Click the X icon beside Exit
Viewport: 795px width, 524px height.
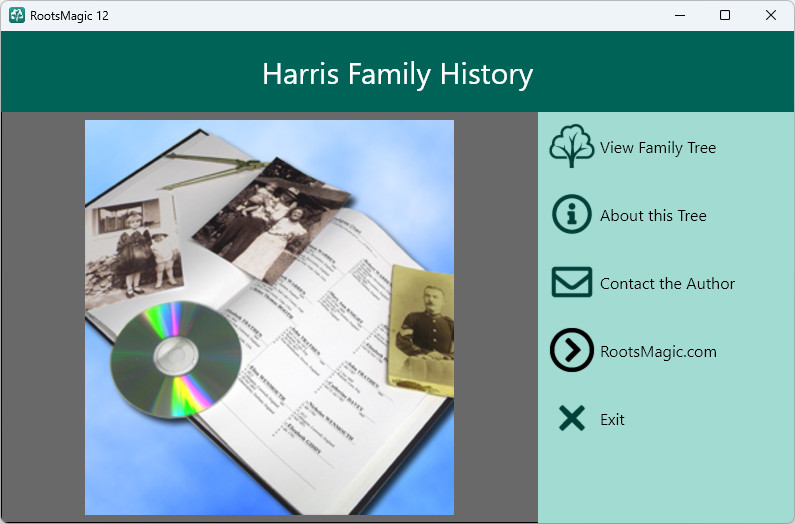click(571, 418)
